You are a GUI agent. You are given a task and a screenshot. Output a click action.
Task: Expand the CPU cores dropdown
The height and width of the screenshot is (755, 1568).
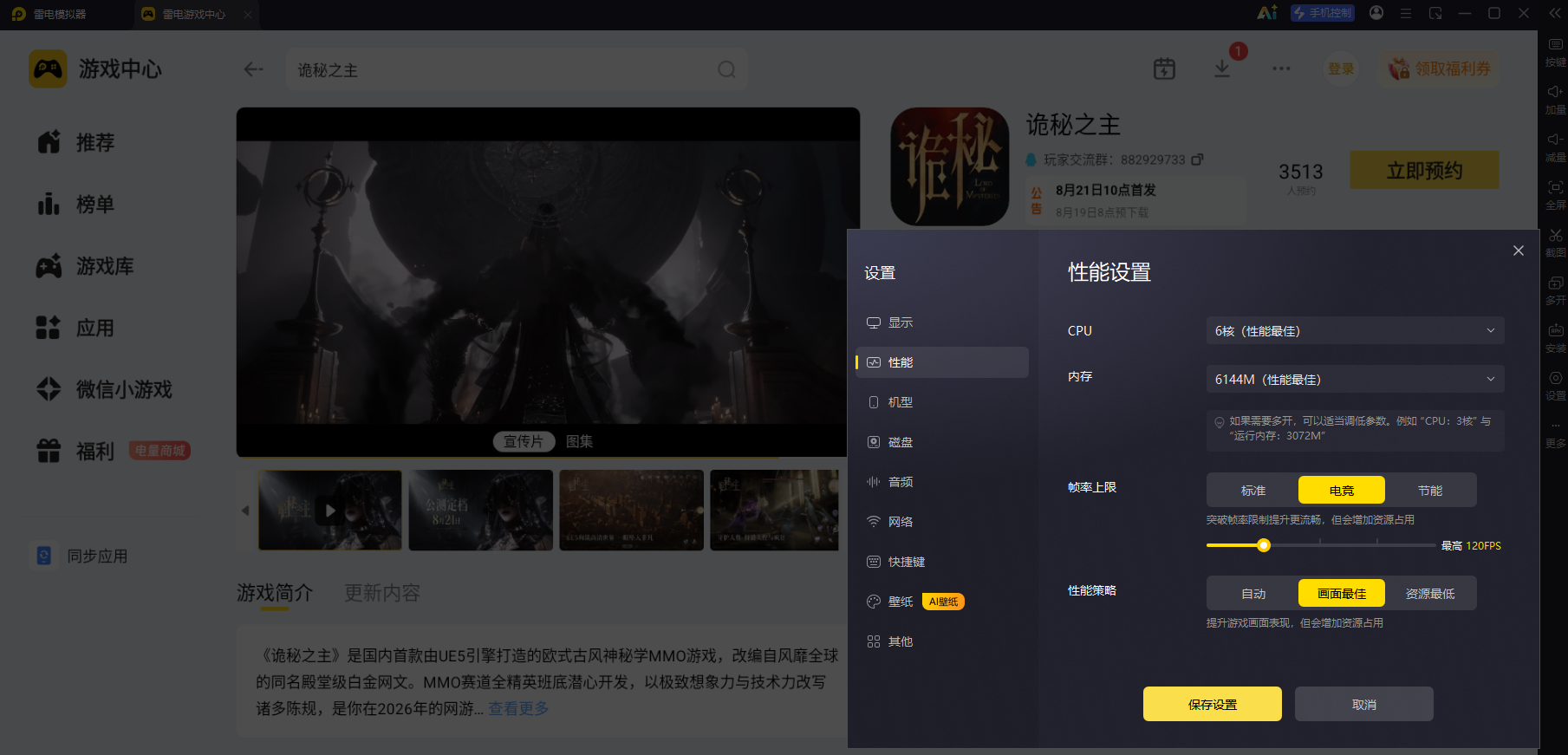point(1355,330)
